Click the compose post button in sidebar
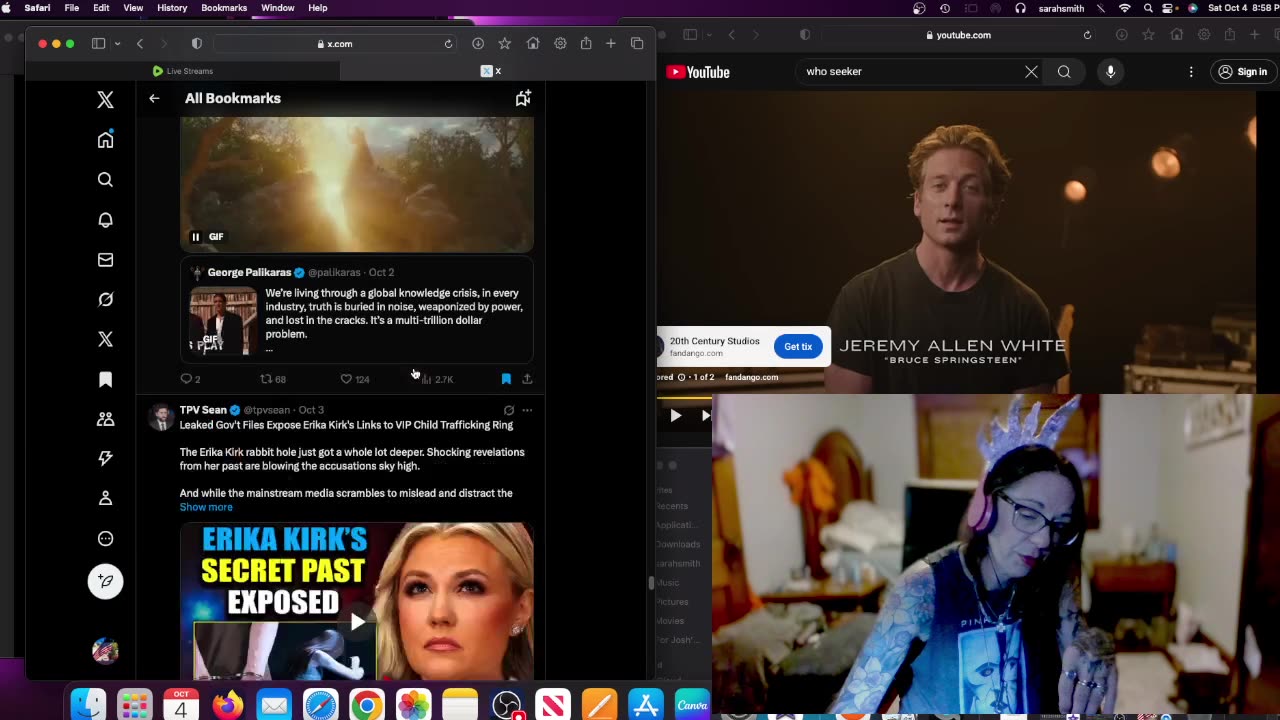The width and height of the screenshot is (1280, 720). tap(105, 581)
